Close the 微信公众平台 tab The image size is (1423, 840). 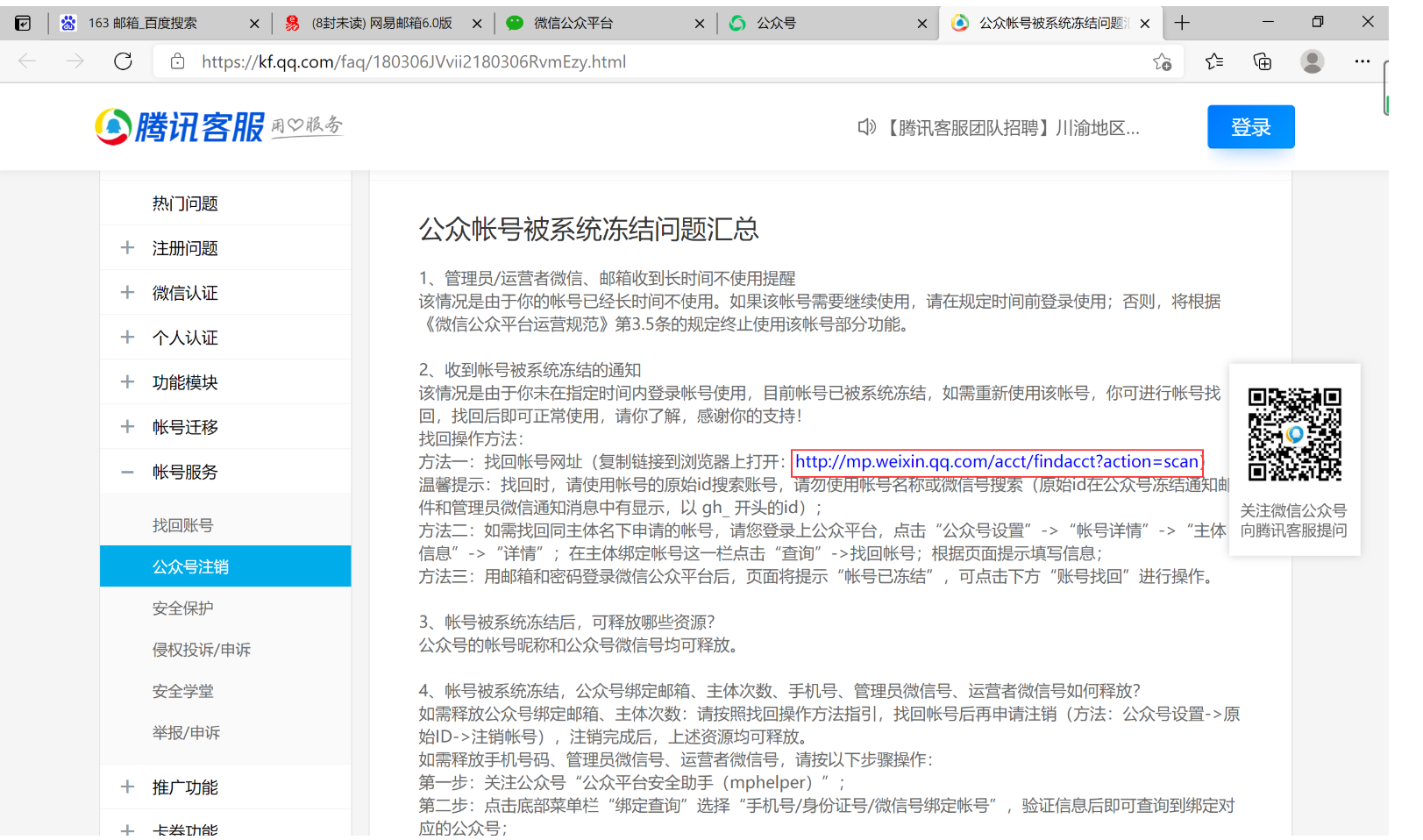tap(700, 24)
